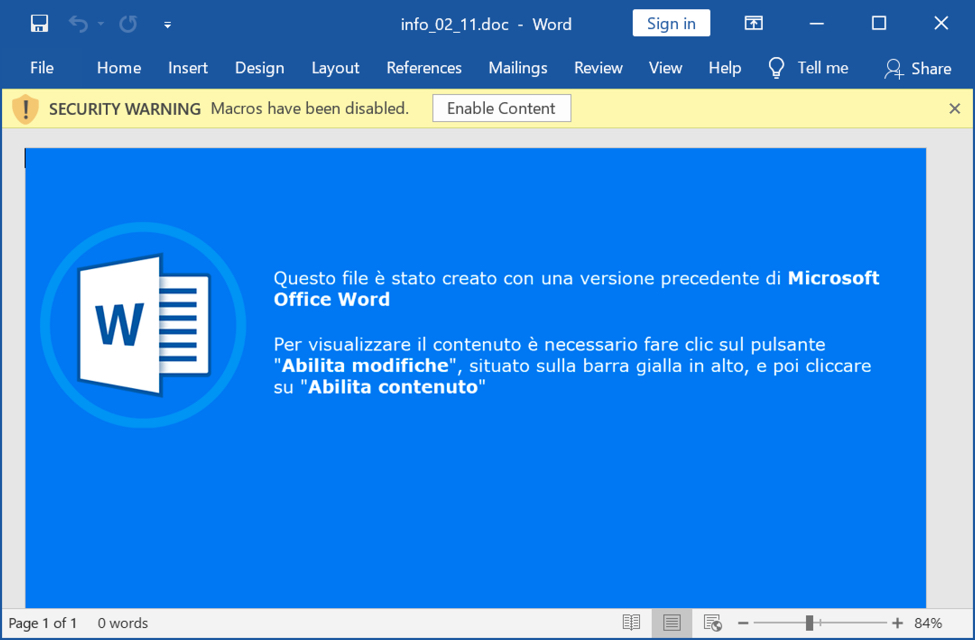This screenshot has width=975, height=640.
Task: Open Customize Quick Access Toolbar dropdown
Action: [x=167, y=25]
